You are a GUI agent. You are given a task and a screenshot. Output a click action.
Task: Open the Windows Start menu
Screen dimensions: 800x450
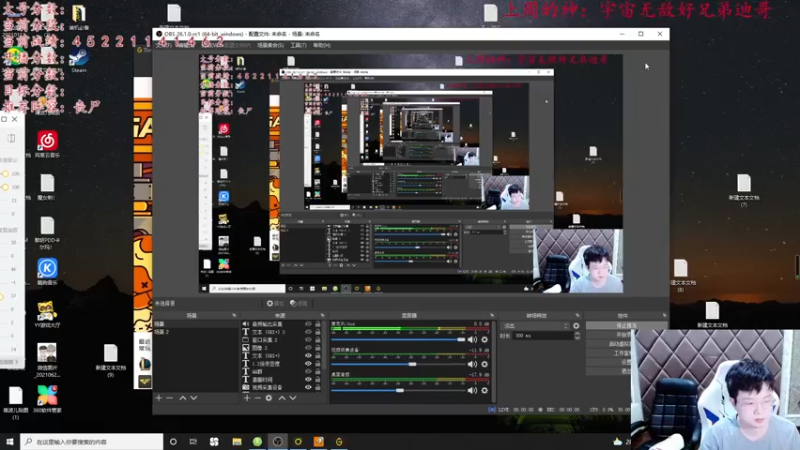(x=10, y=441)
